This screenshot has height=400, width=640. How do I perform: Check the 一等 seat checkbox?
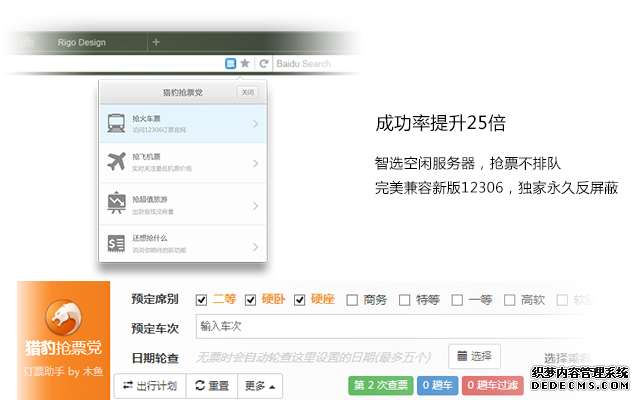pyautogui.click(x=457, y=300)
